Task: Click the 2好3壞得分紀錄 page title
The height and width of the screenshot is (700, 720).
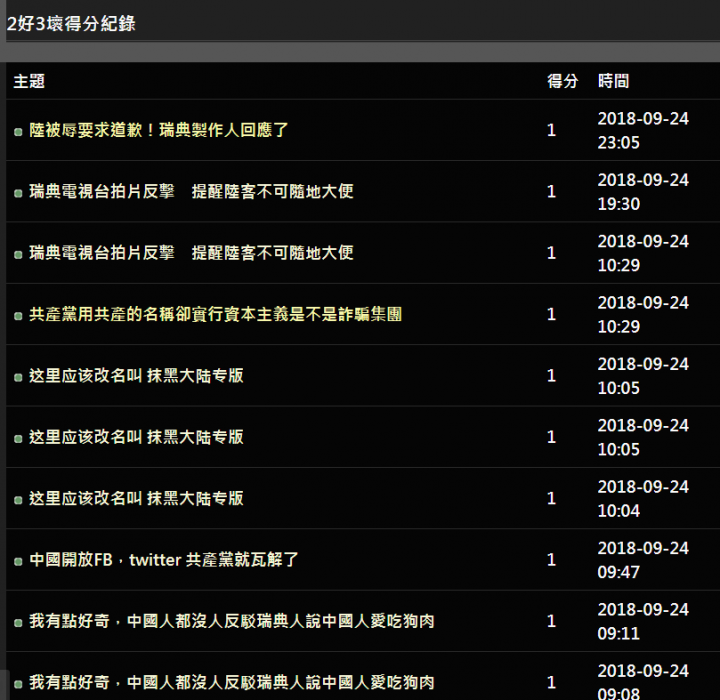Action: point(71,23)
